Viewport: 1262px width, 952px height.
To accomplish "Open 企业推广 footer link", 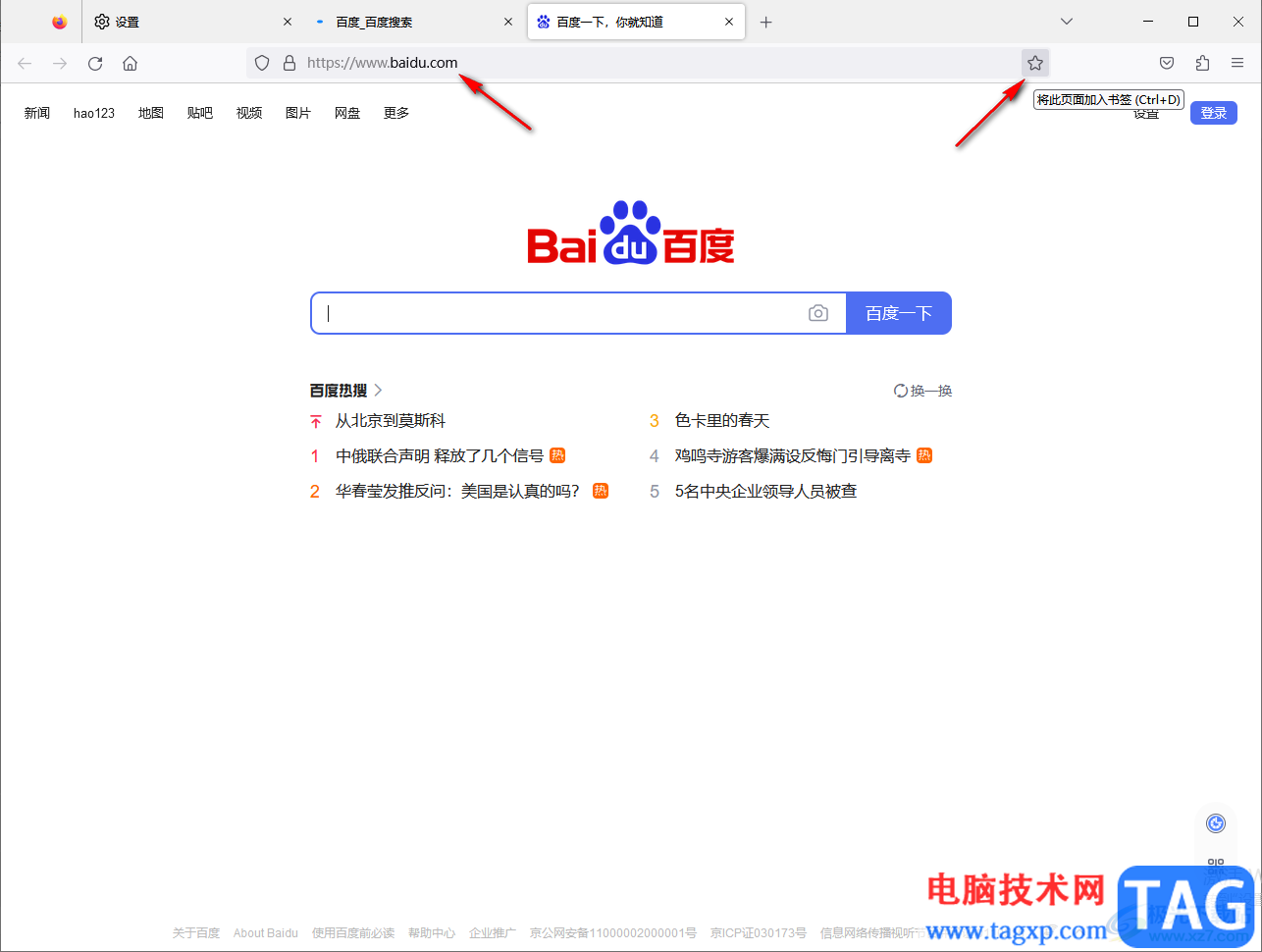I will 493,933.
